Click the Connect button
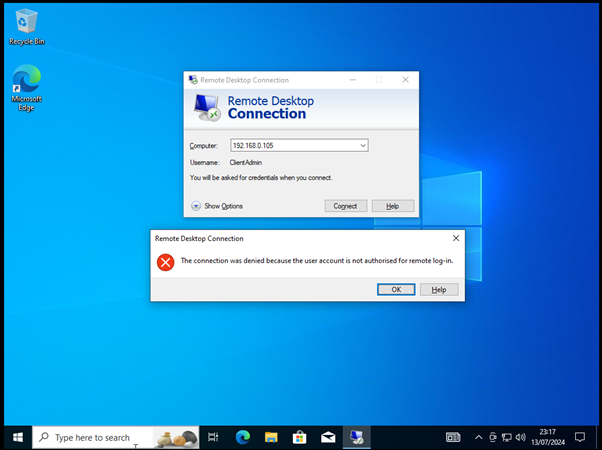The height and width of the screenshot is (450, 602). point(345,206)
